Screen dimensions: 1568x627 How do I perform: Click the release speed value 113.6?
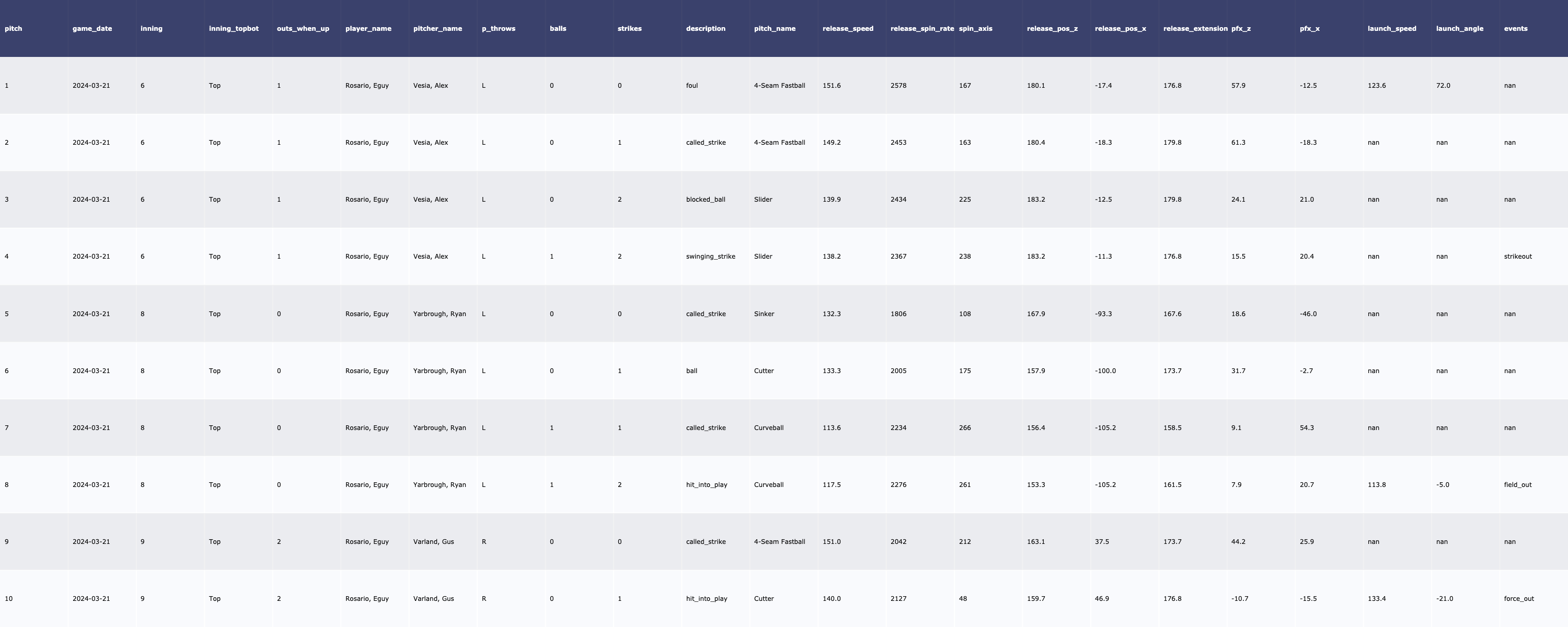coord(831,428)
